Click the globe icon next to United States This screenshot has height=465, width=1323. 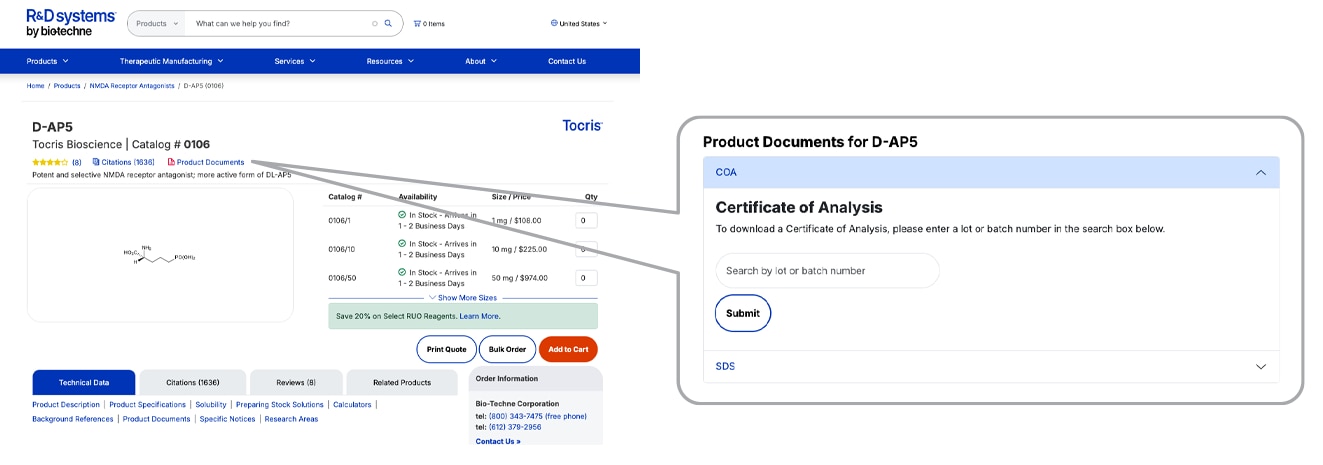(554, 23)
